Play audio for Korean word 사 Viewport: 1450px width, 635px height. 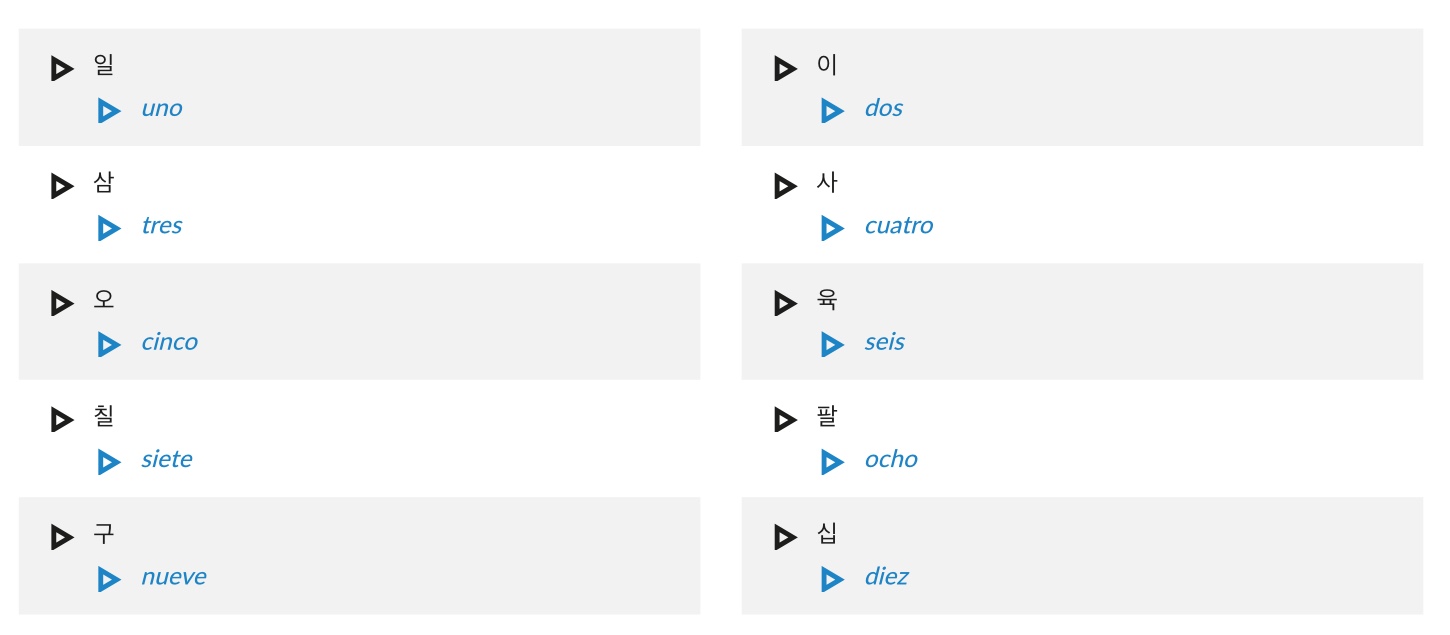point(785,186)
